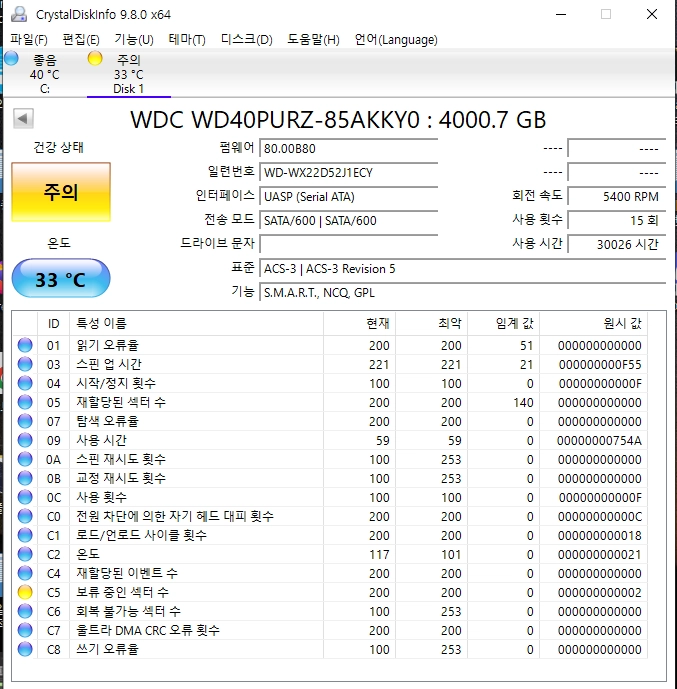Click the serial number field WD-WX22D52J1ECY
This screenshot has height=689, width=677.
click(x=349, y=172)
